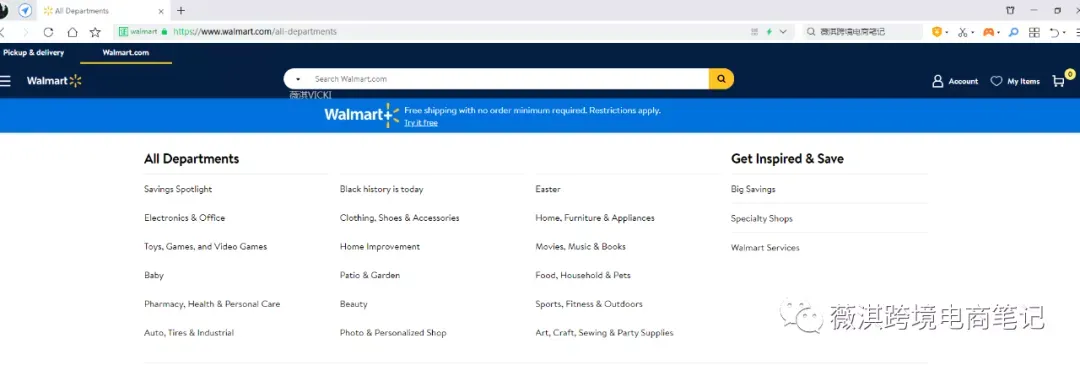The width and height of the screenshot is (1080, 365).
Task: Click the undo arrow toolbar icon
Action: 1054,32
